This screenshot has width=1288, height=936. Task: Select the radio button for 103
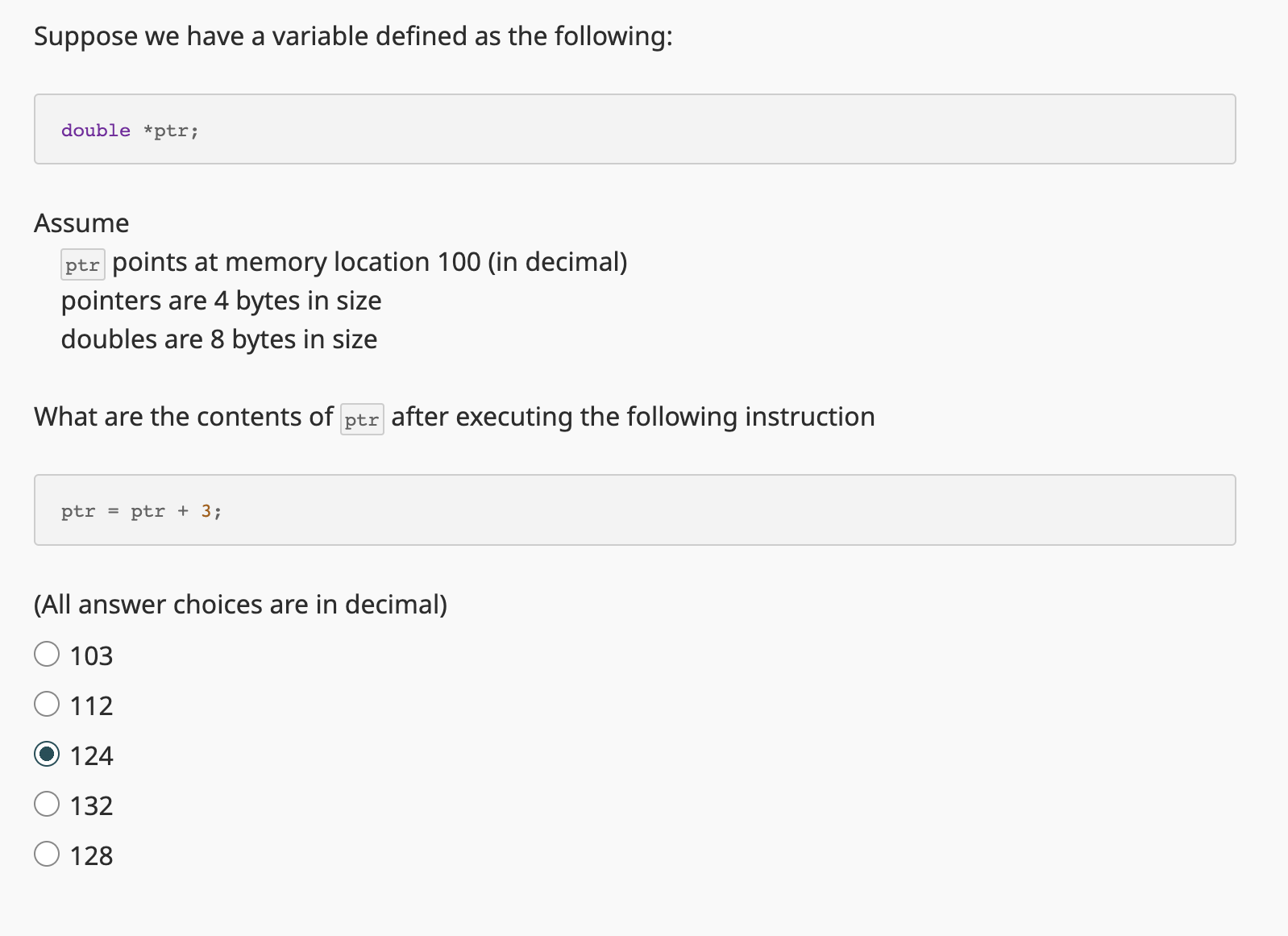coord(48,655)
